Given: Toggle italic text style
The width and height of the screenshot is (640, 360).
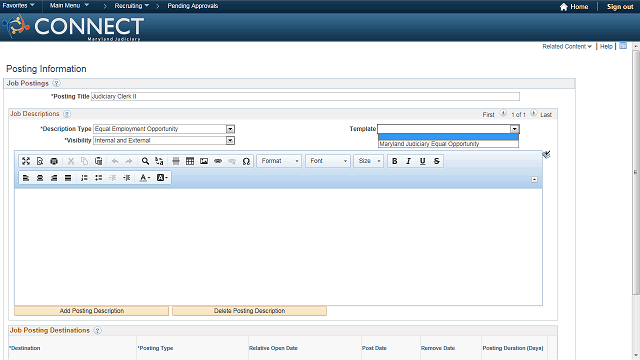Looking at the screenshot, I should [409, 161].
